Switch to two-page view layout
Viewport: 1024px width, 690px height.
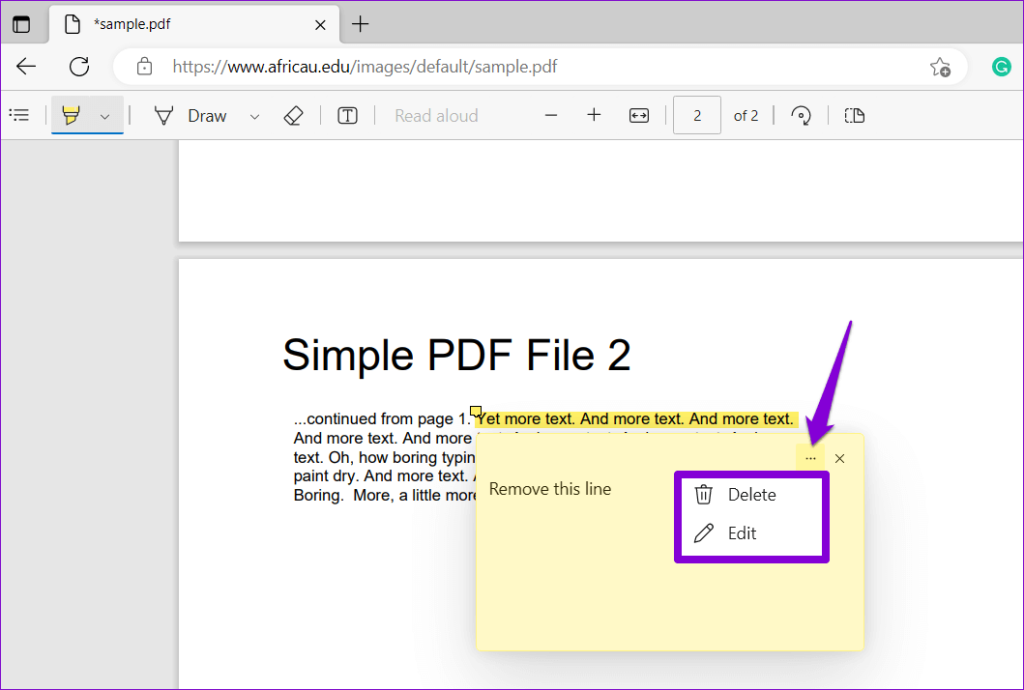tap(854, 115)
